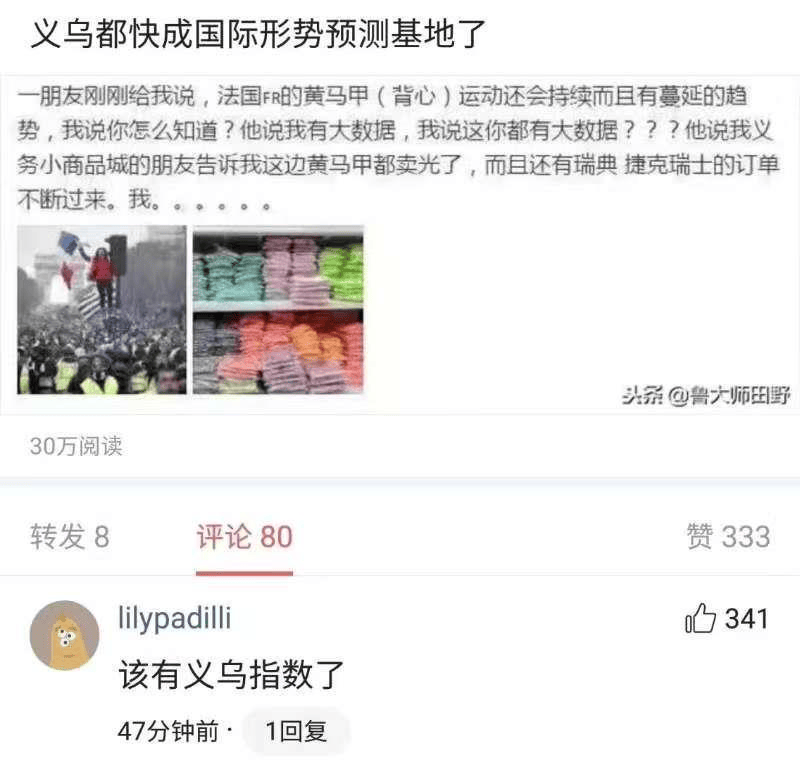Viewport: 800px width, 760px height.
Task: Click the 341 like count number
Action: pos(747,619)
